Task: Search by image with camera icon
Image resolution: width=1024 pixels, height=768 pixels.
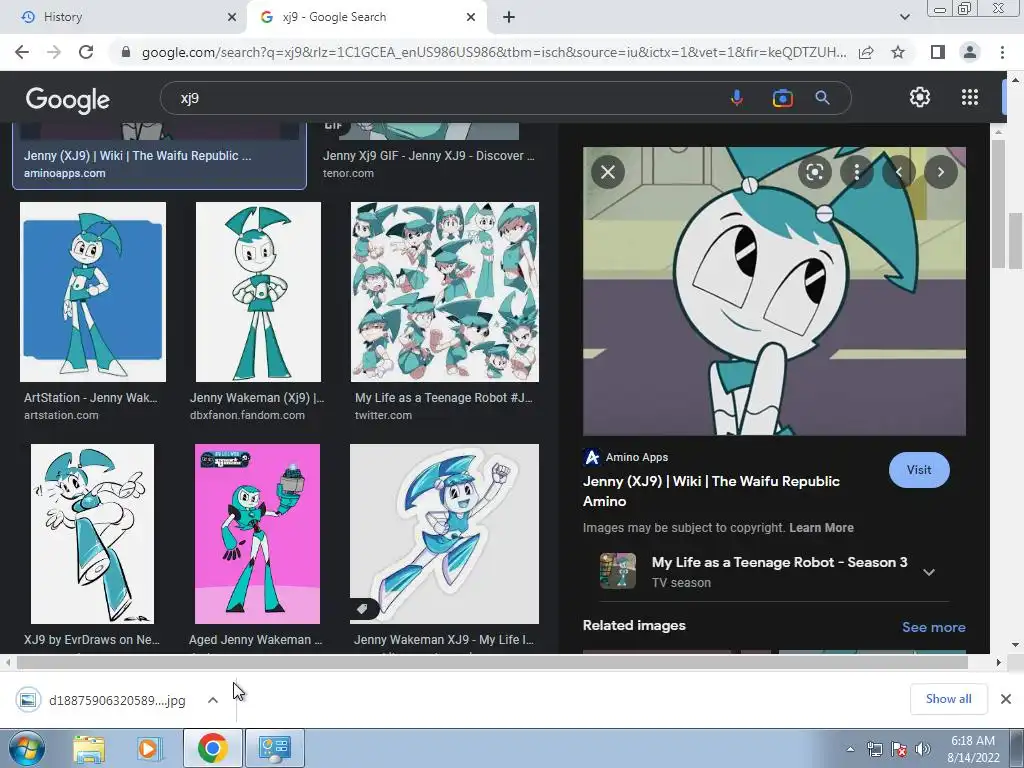Action: (x=782, y=98)
